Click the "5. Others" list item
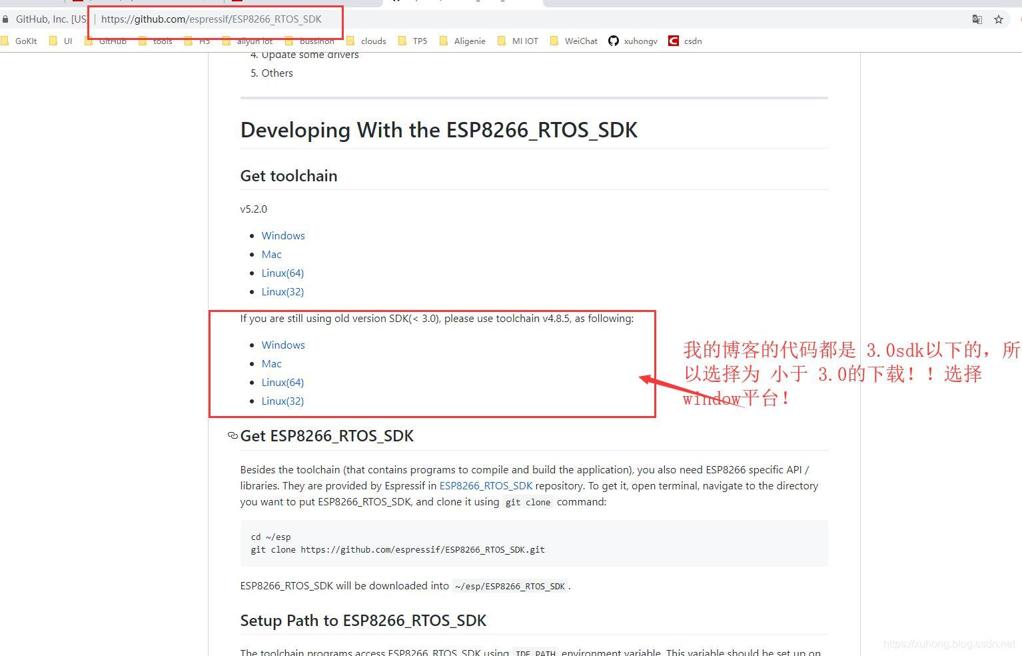The width and height of the screenshot is (1022, 656). 272,73
